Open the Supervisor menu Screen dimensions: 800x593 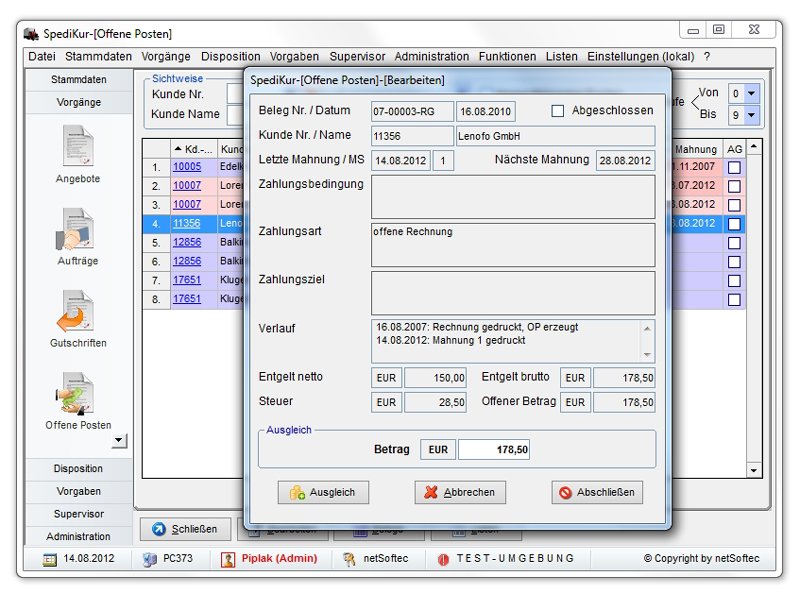[357, 57]
